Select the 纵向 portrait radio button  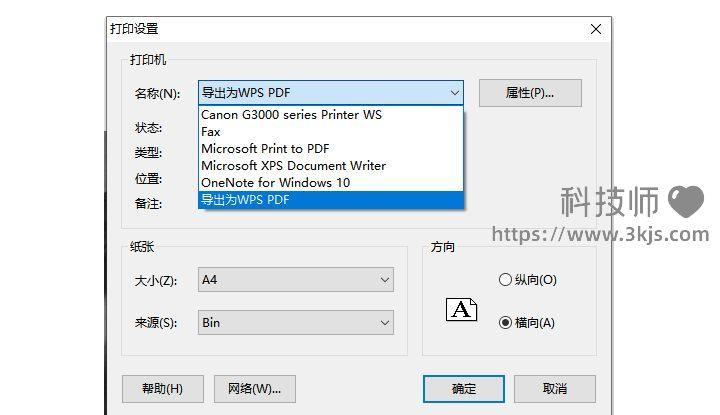pos(505,280)
